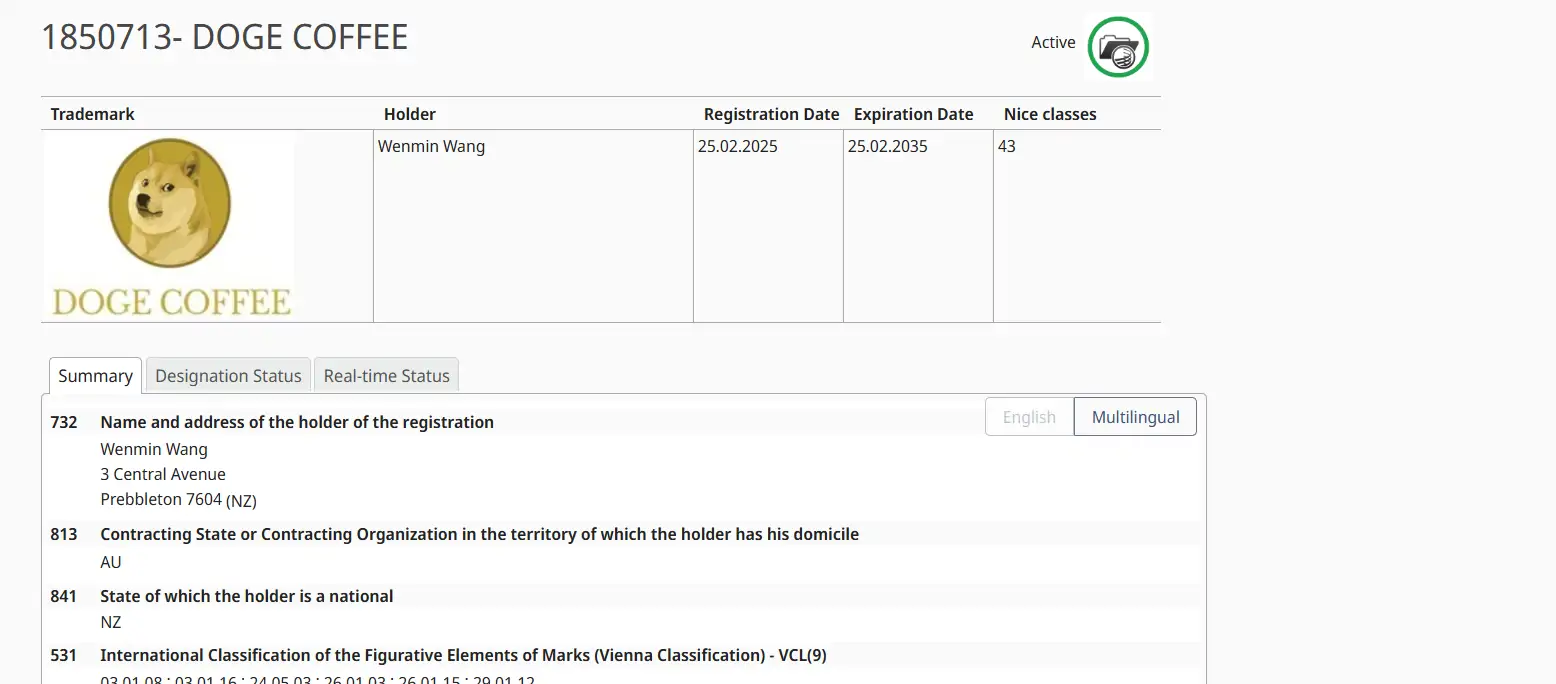Click the Registration Date column header
This screenshot has height=684, width=1556.
click(771, 114)
